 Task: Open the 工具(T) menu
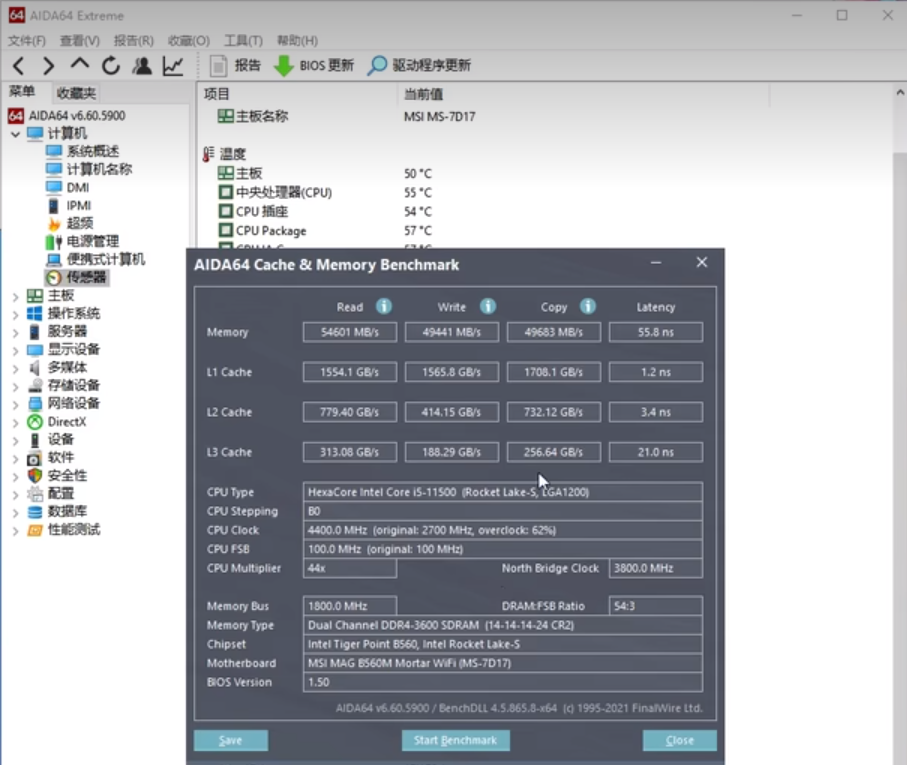coord(243,41)
